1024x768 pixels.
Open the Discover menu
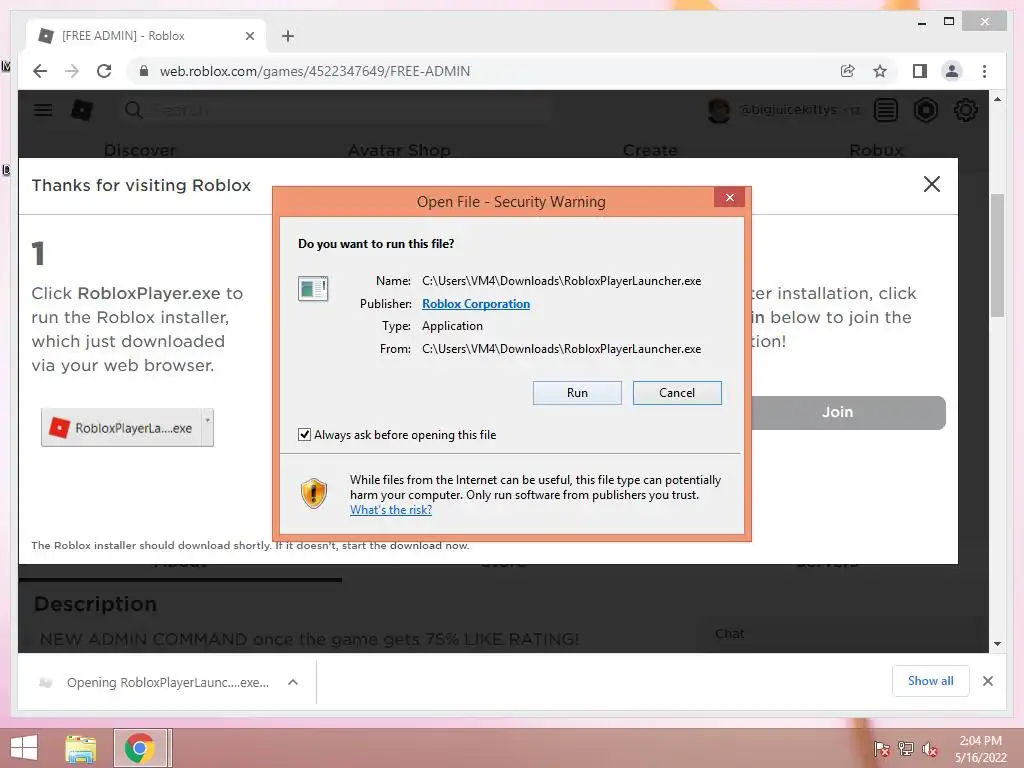click(140, 150)
